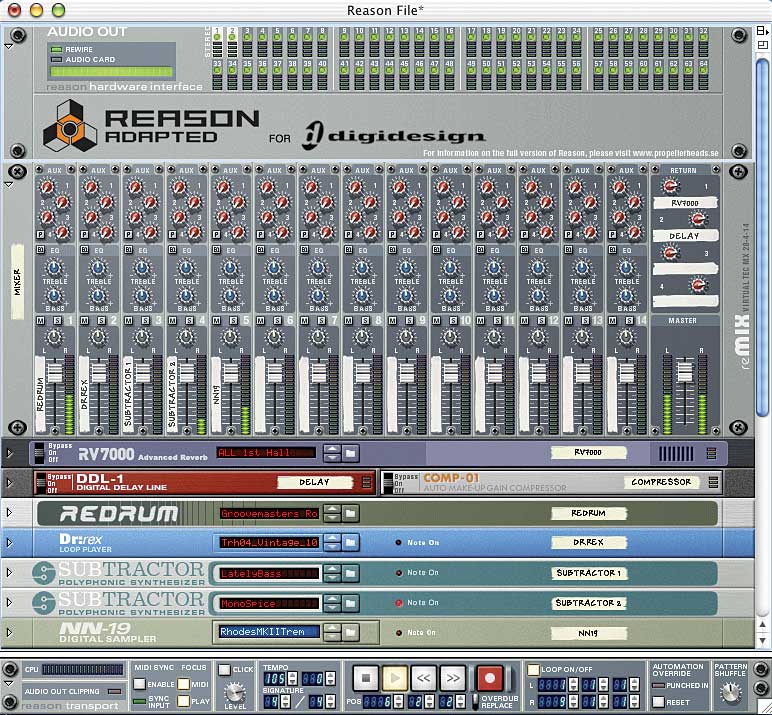772x715 pixels.
Task: Click RV7000 patch name display
Action: click(x=266, y=453)
